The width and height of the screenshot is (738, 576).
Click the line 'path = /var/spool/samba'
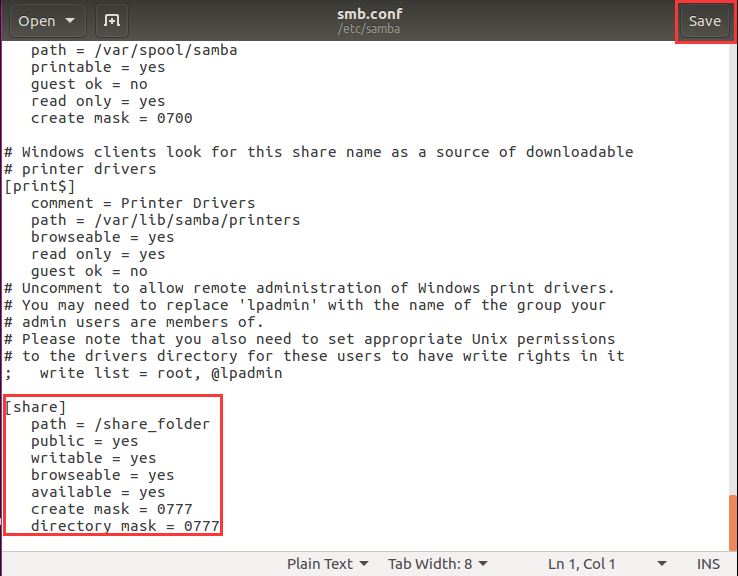click(x=134, y=50)
